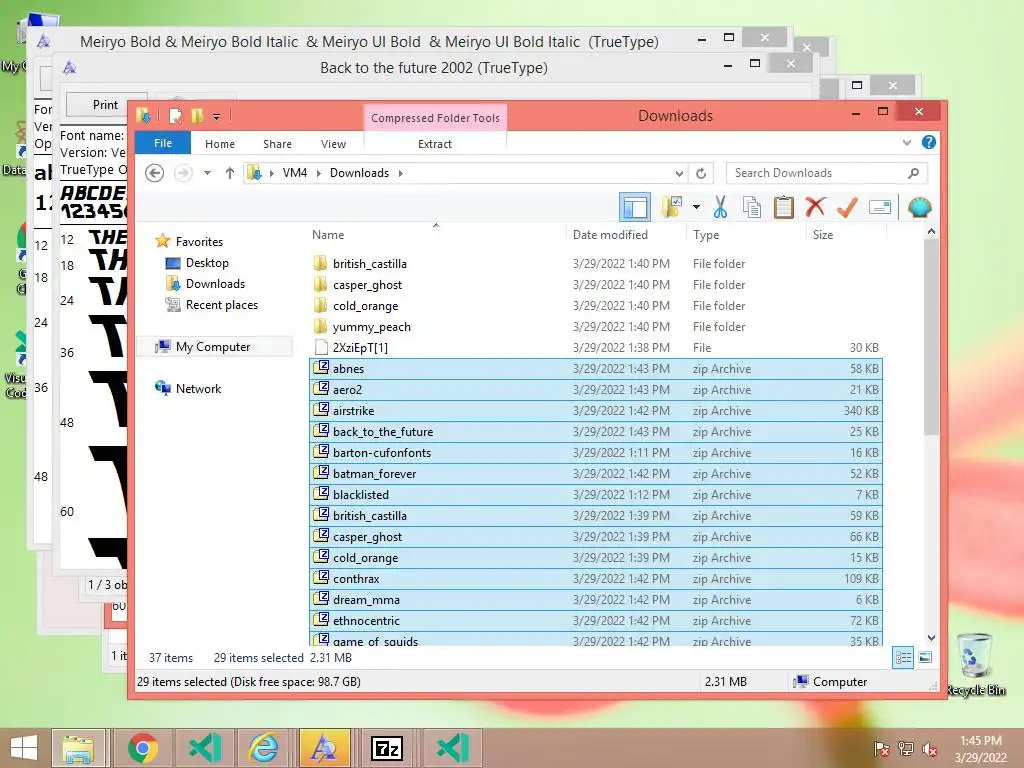Open the Home ribbon tab

219,144
